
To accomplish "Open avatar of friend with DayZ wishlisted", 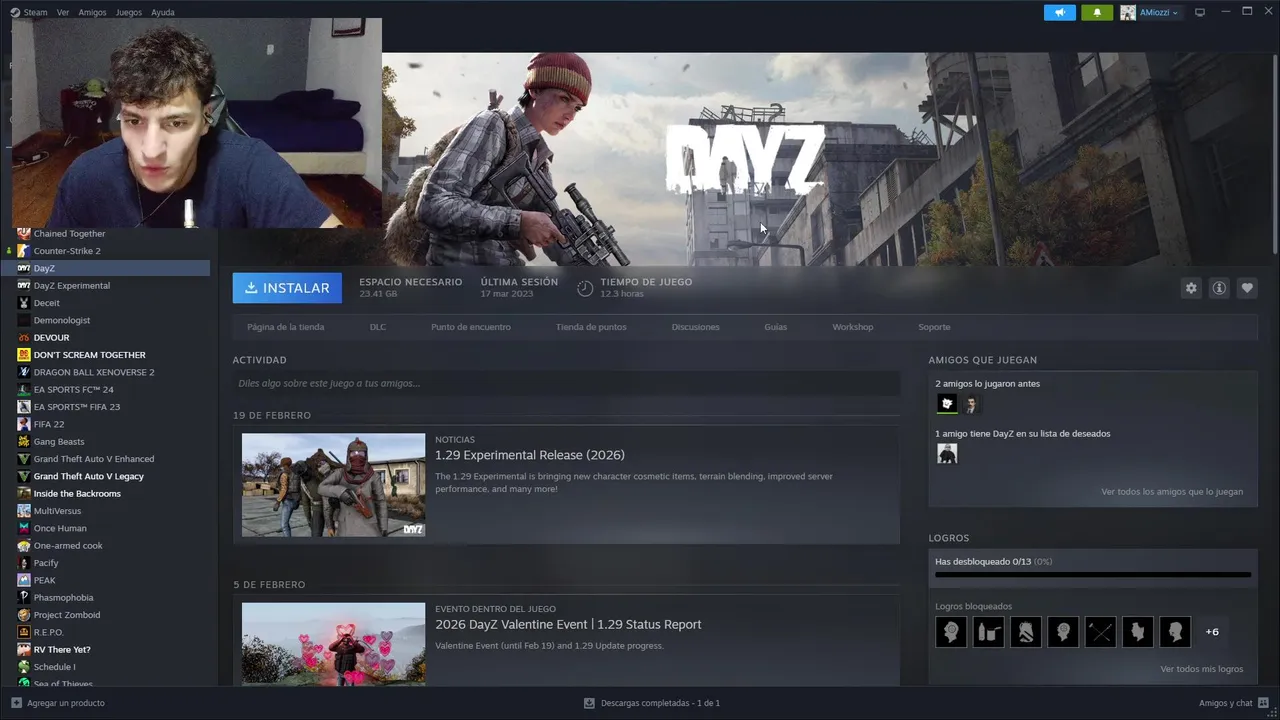I will [947, 454].
